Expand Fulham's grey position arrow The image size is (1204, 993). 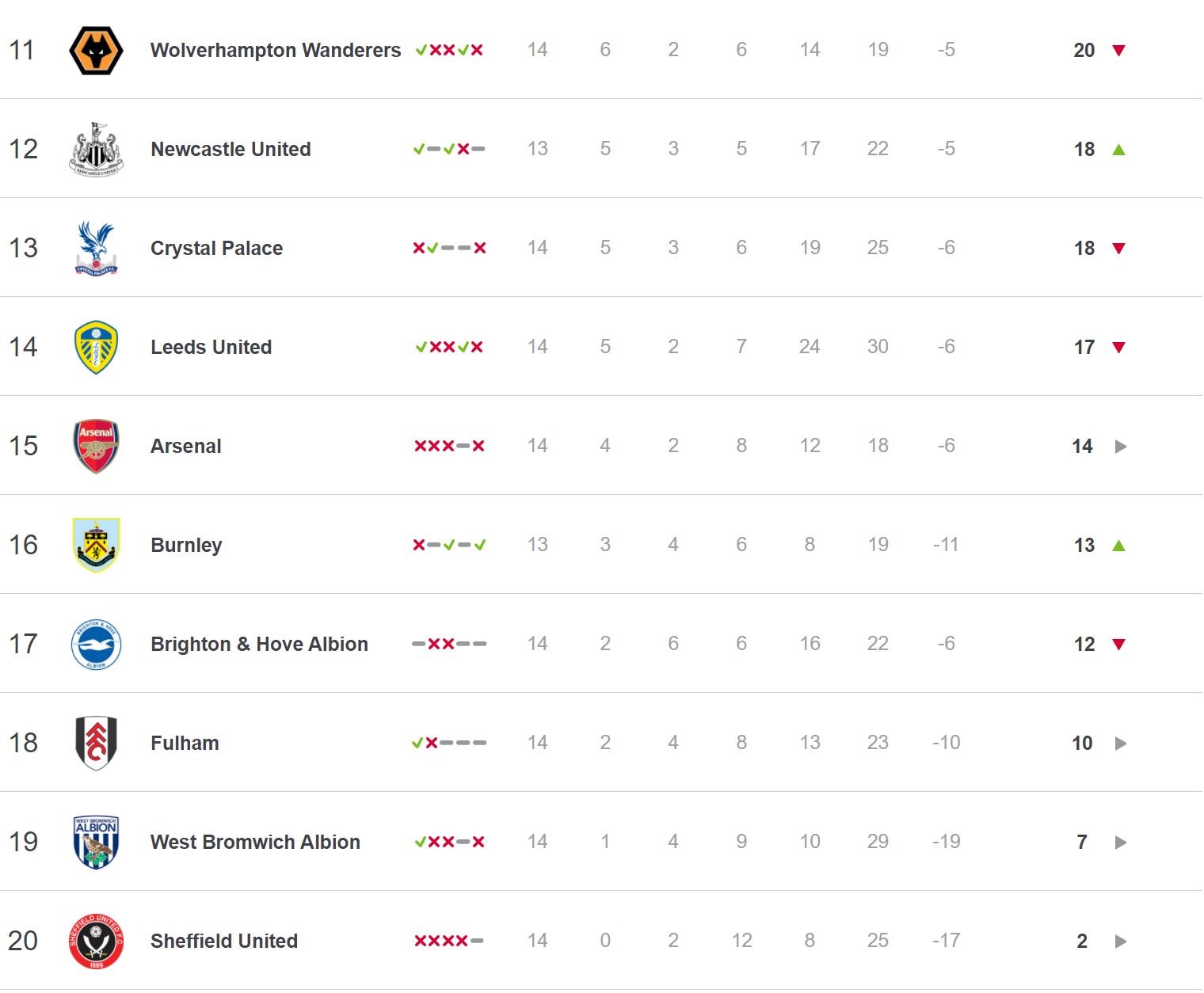pyautogui.click(x=1120, y=743)
